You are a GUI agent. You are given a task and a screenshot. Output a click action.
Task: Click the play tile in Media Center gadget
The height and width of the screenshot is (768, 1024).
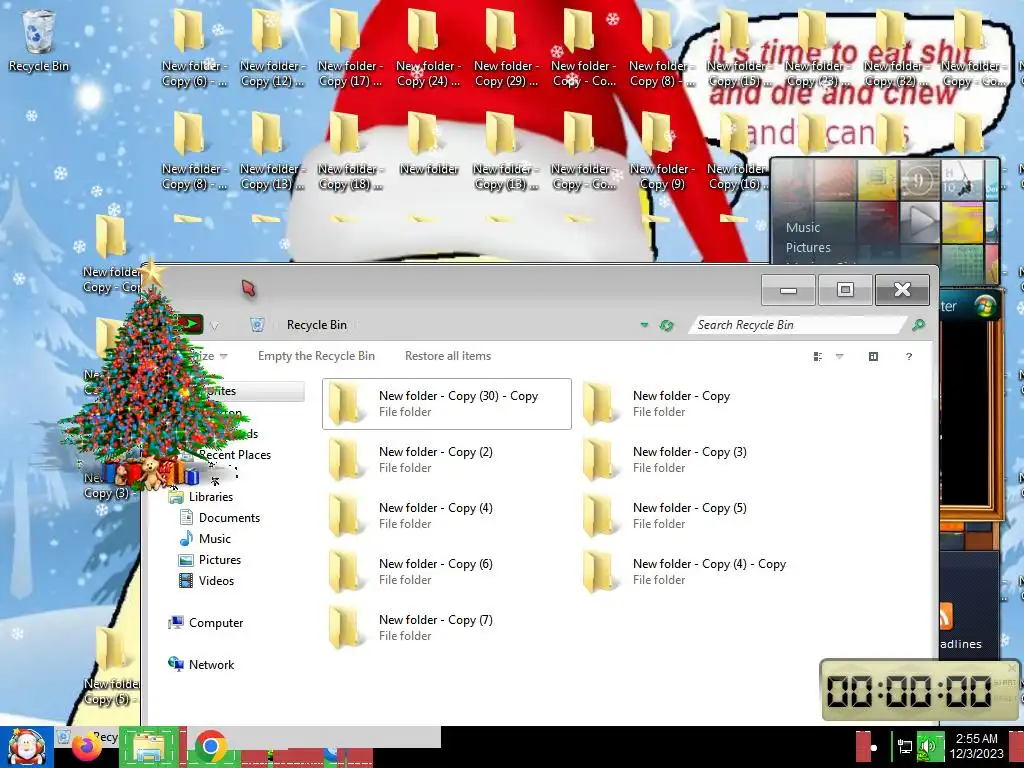tap(920, 222)
